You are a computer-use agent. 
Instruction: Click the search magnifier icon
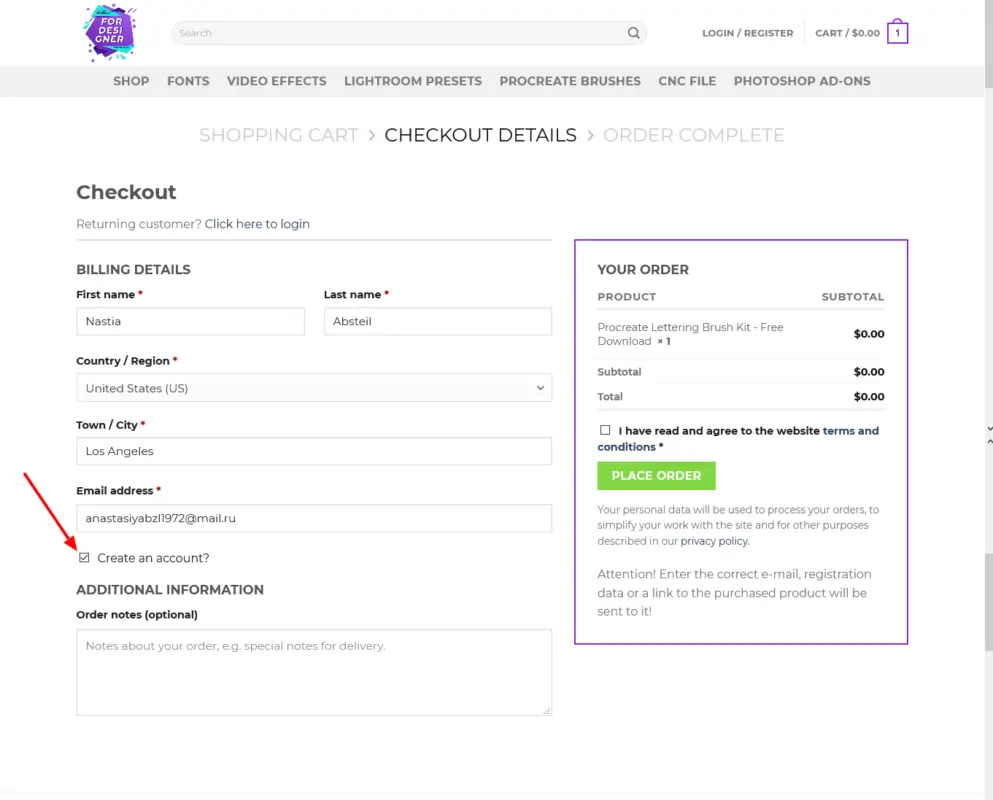tap(633, 33)
